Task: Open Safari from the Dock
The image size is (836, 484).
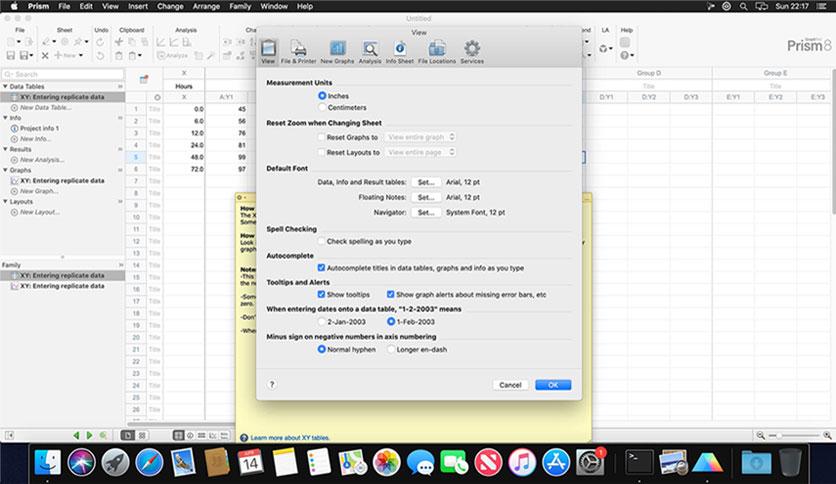Action: [x=149, y=462]
